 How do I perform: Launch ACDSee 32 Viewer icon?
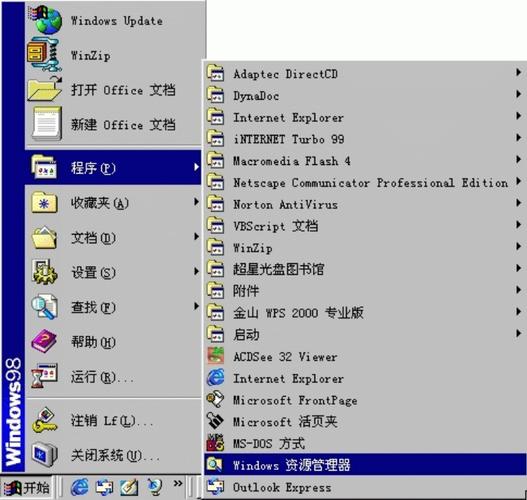(x=215, y=356)
